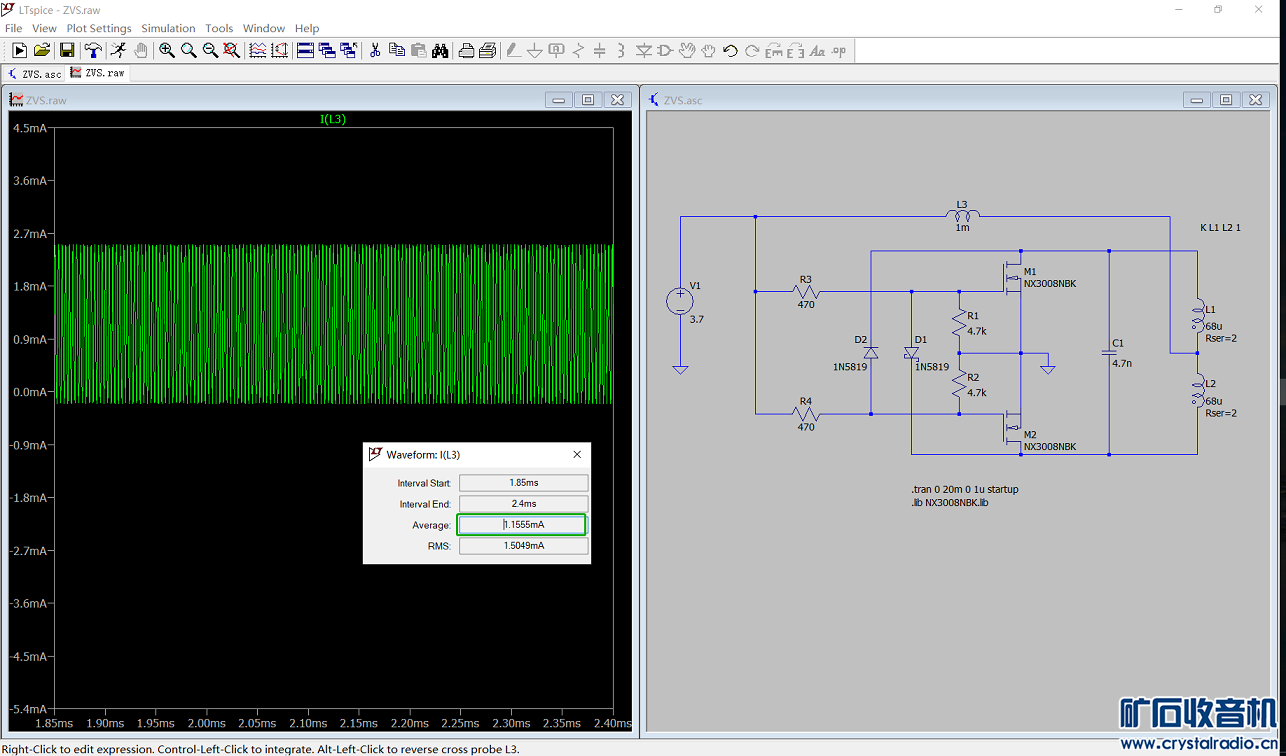Tile the windows horizontally using the toolbar icon
Screen dimensions: 1286x756
305,50
